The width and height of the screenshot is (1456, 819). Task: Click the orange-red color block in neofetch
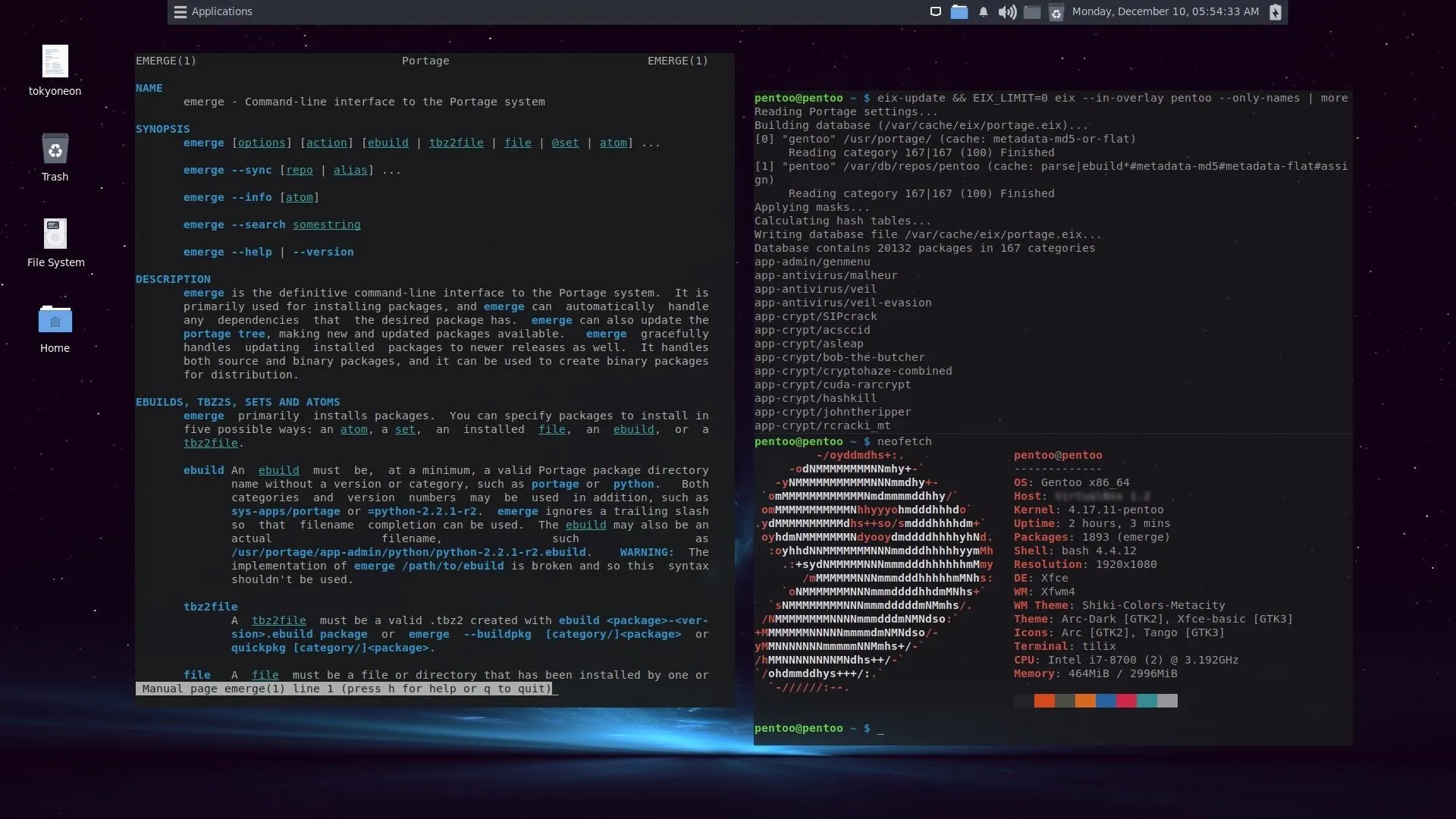1044,701
